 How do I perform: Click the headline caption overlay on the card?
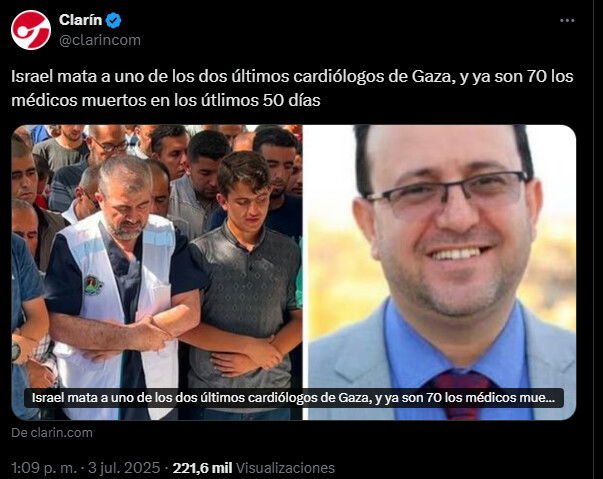[x=294, y=398]
